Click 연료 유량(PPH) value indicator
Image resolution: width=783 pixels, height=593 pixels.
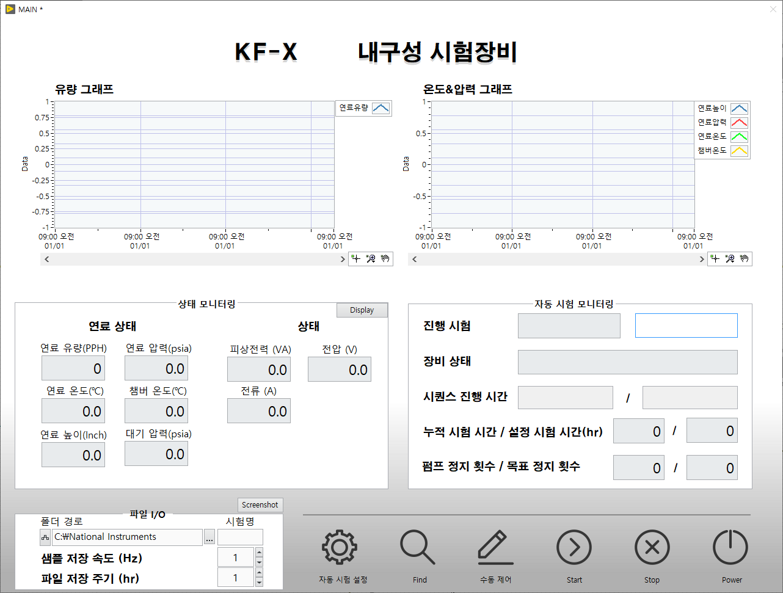(73, 368)
